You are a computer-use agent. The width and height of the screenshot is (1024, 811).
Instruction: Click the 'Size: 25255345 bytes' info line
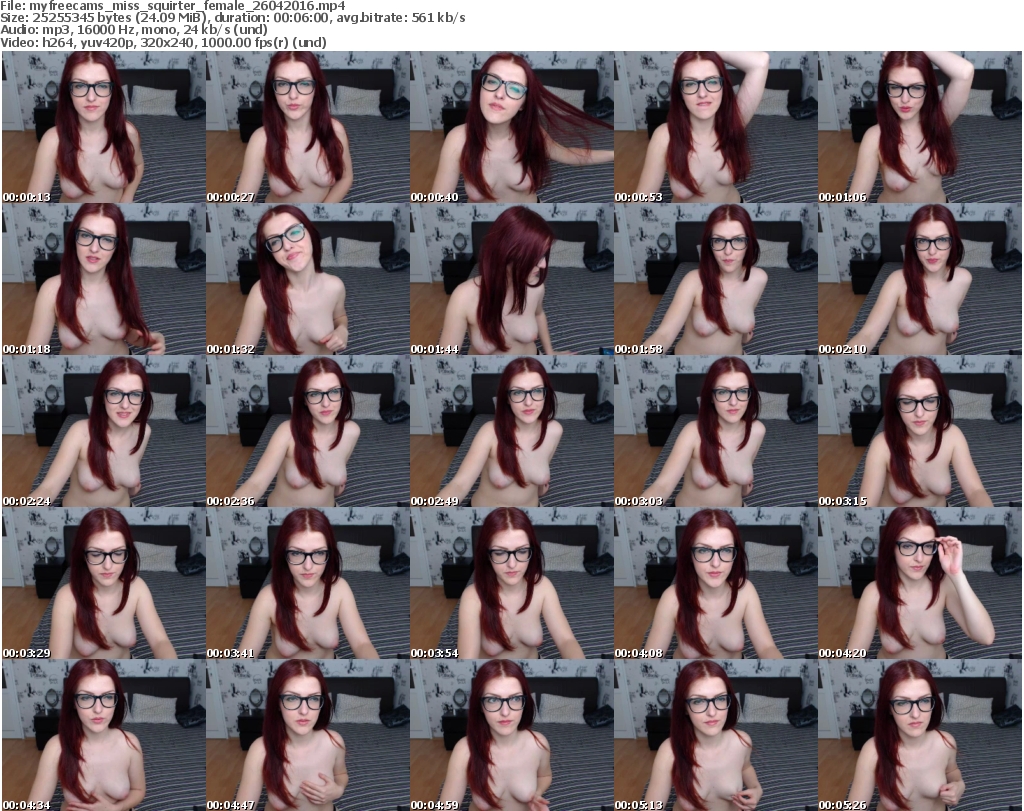tap(233, 18)
